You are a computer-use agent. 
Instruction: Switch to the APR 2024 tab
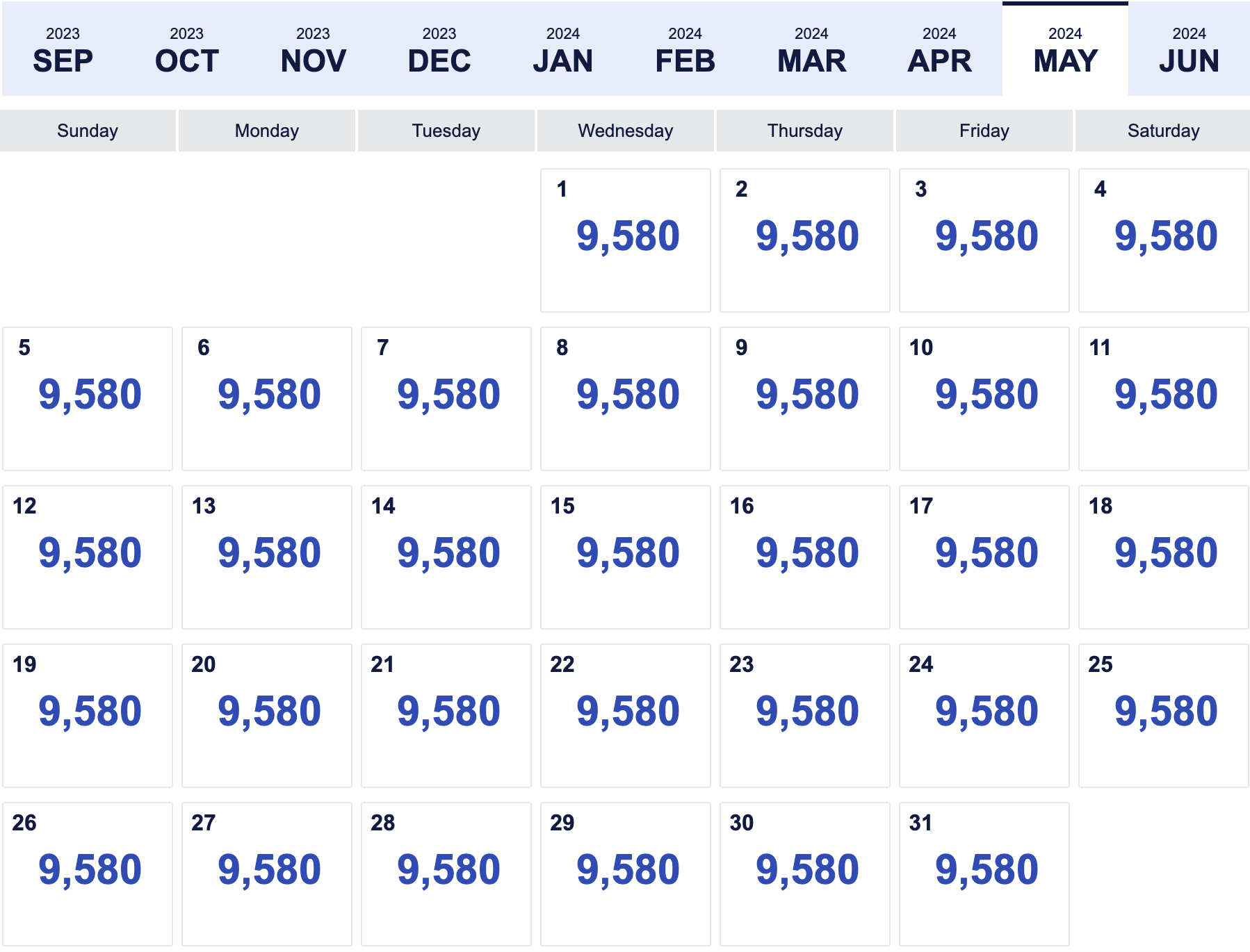(x=939, y=50)
